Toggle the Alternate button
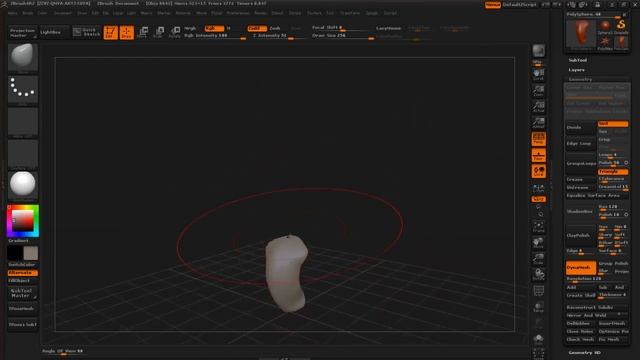640x360 pixels. pyautogui.click(x=23, y=273)
